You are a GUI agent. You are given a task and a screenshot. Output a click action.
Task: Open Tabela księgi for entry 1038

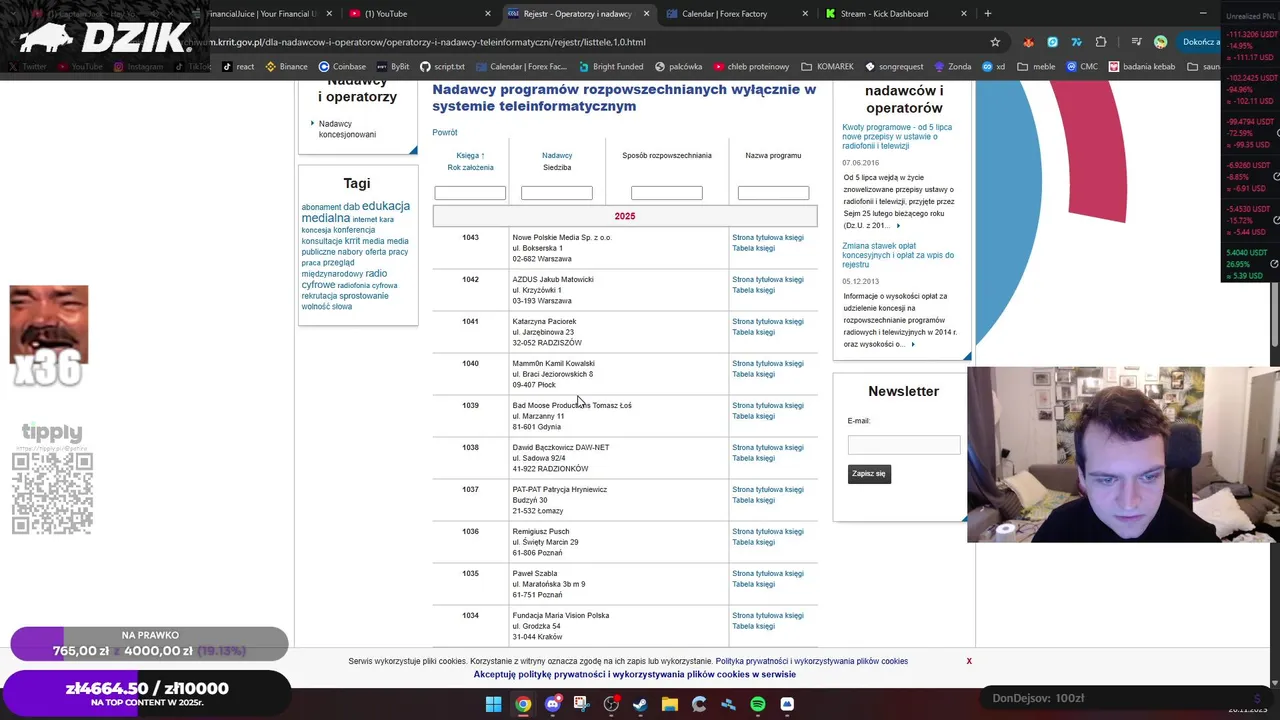tap(754, 459)
